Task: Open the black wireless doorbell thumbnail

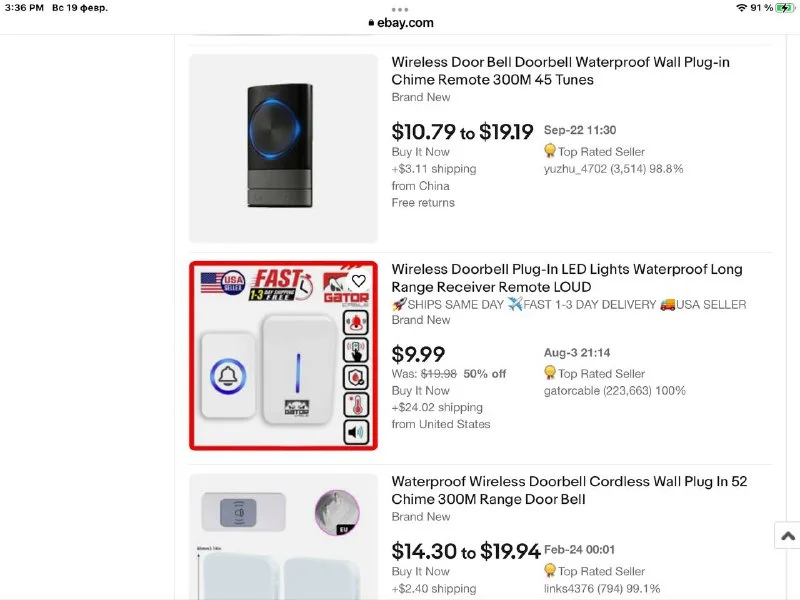Action: click(x=283, y=148)
